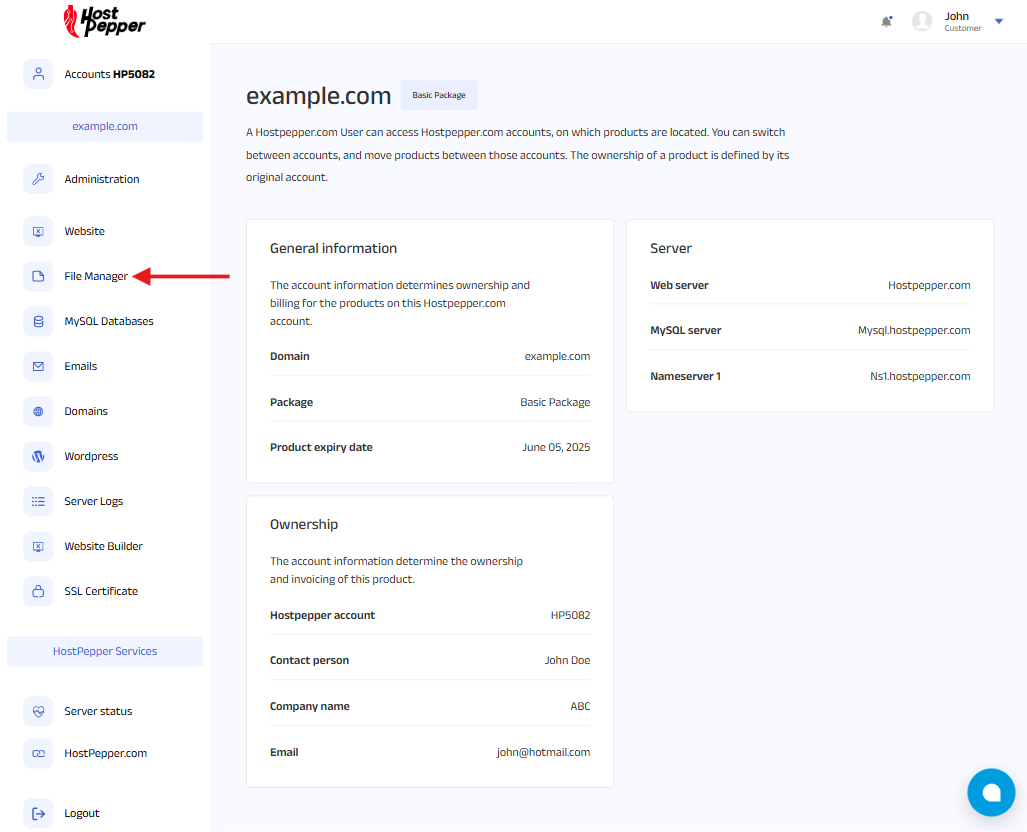Click the Domains globe icon
Viewport: 1027px width, 832px height.
coord(38,411)
